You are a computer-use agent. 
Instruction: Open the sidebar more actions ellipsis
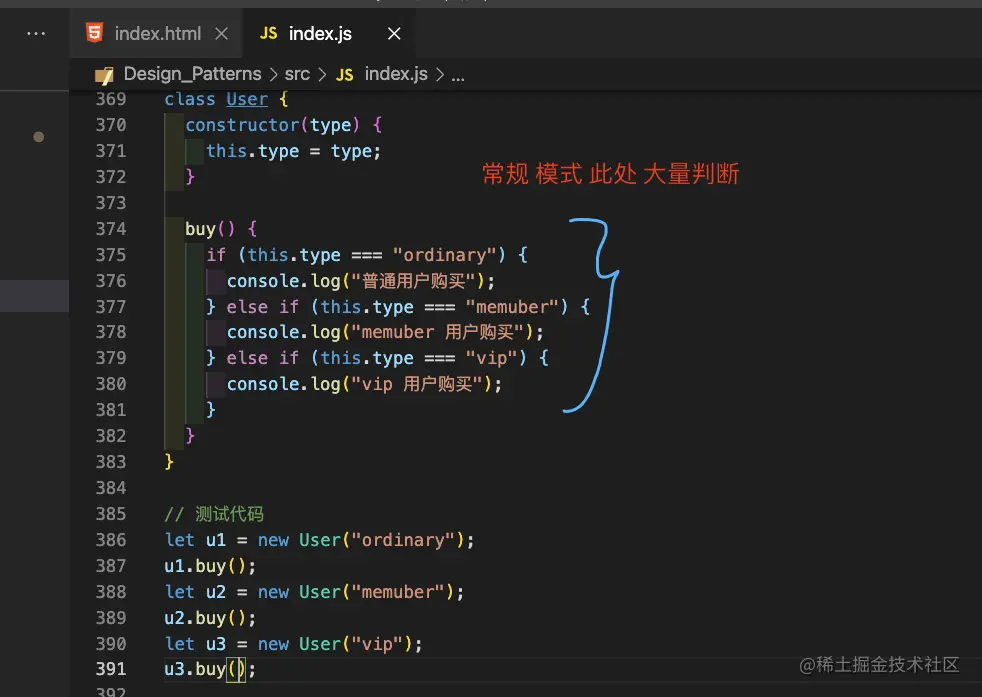tap(36, 33)
